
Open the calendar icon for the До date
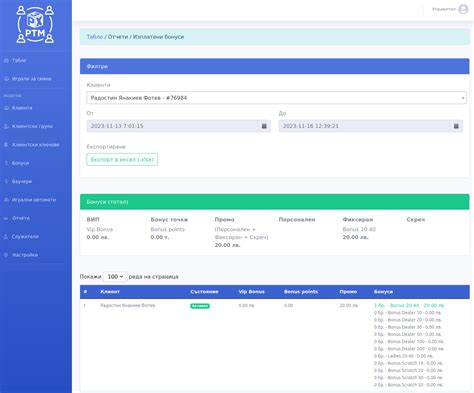click(x=456, y=126)
